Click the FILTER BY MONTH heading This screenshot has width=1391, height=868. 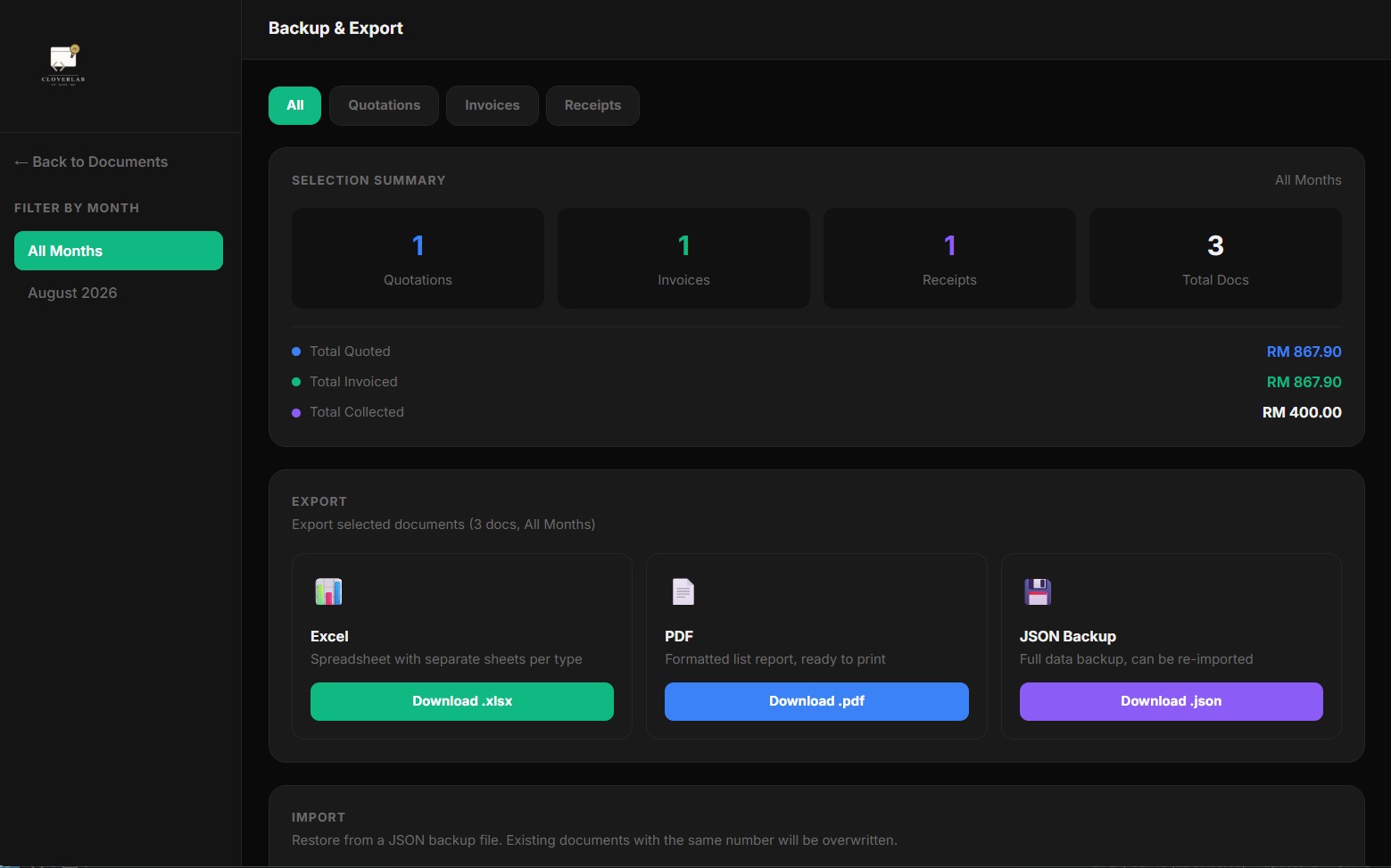77,208
